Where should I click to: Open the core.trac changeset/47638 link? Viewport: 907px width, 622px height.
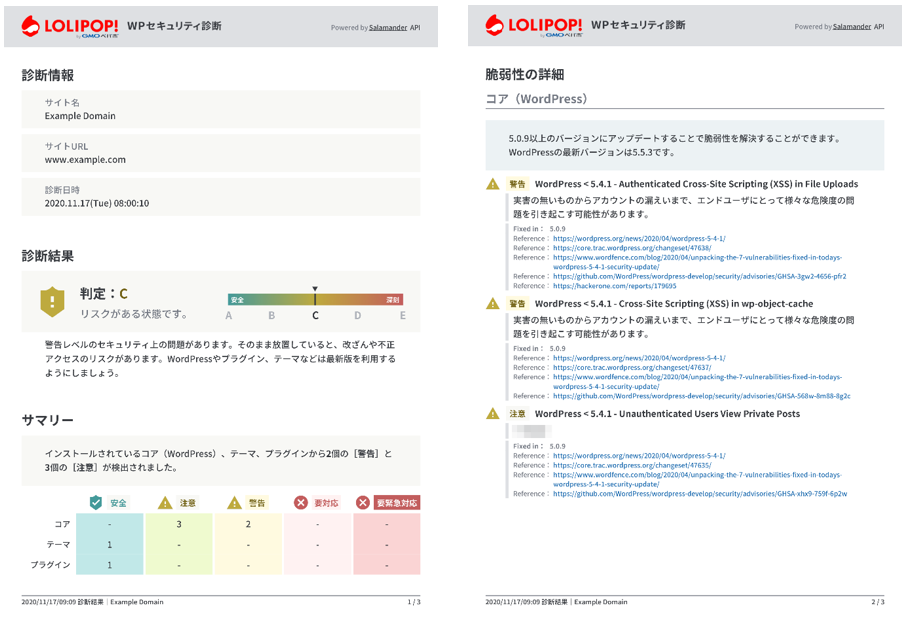tap(632, 248)
